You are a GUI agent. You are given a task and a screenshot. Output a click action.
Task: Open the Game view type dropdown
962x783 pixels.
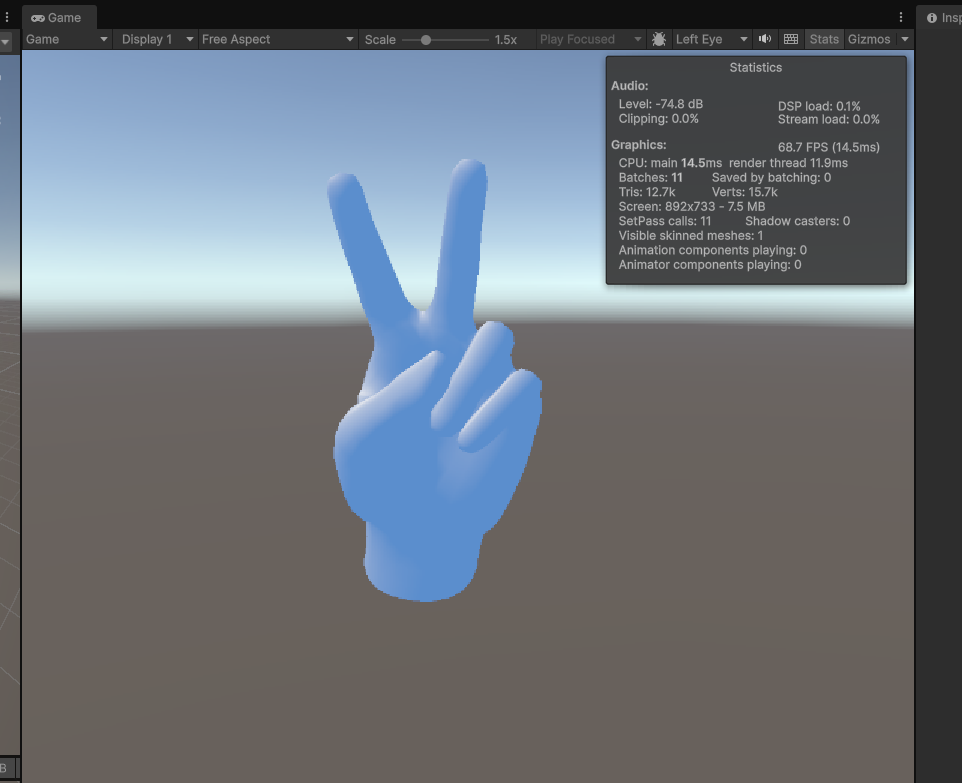pos(66,39)
